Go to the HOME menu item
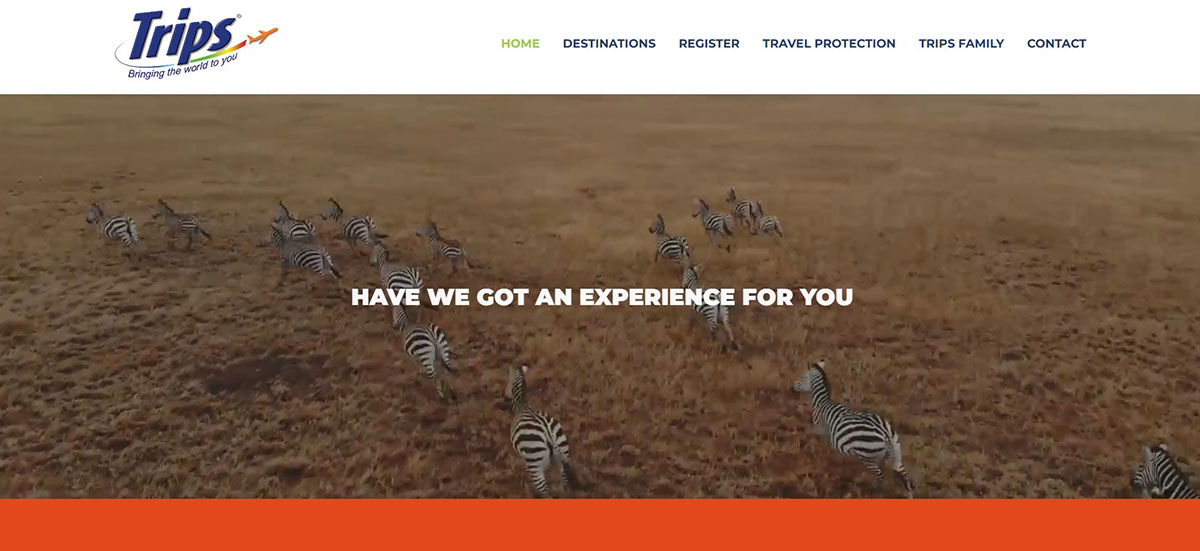 520,43
